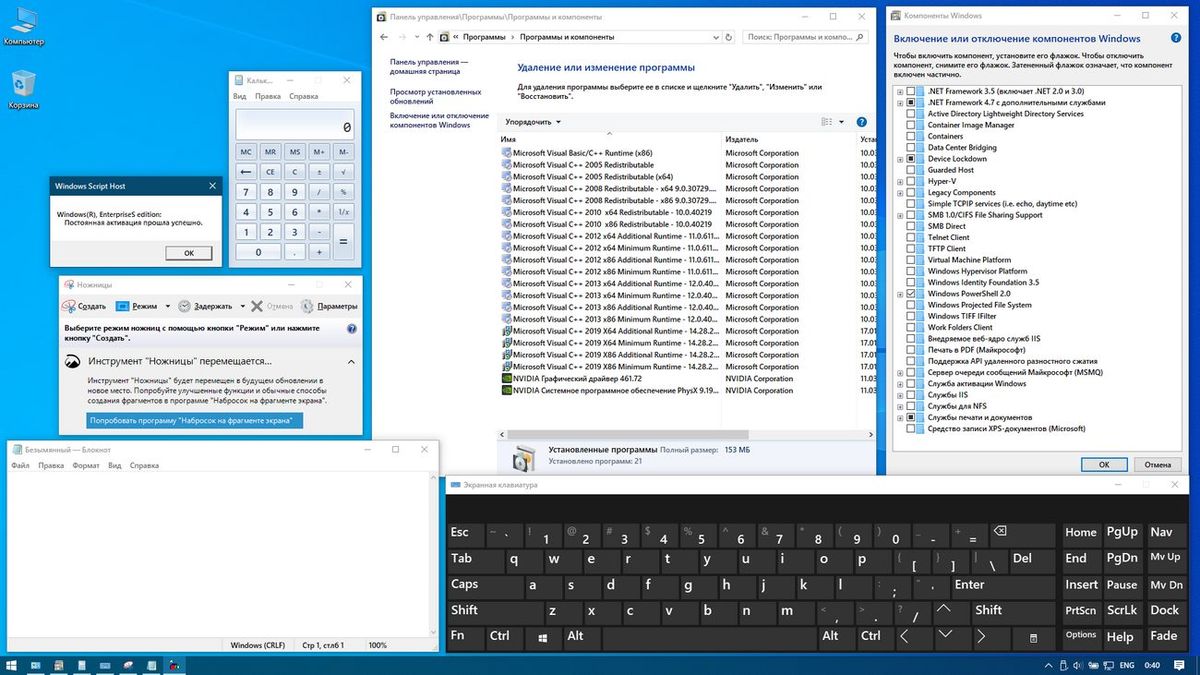Viewport: 1200px width, 675px height.
Task: Open Формат menu in Блокнот
Action: pyautogui.click(x=86, y=466)
